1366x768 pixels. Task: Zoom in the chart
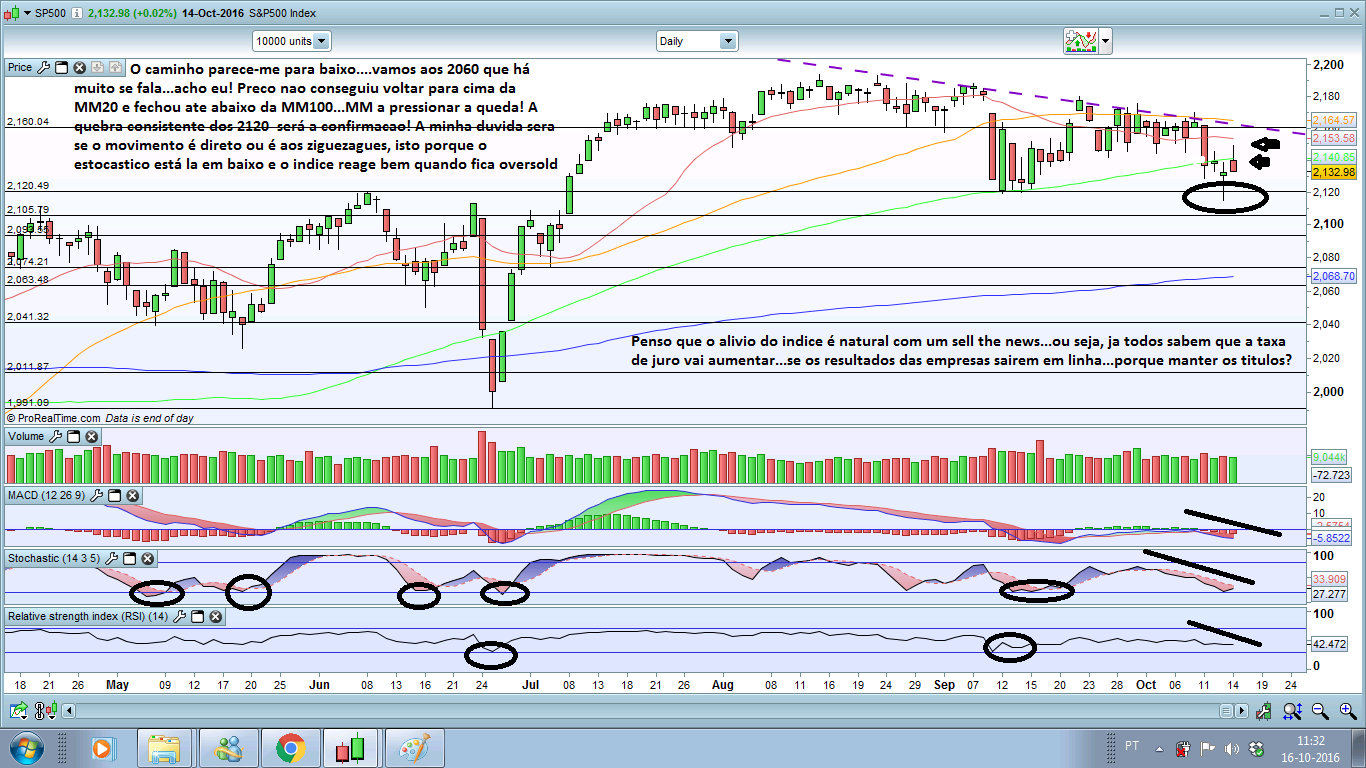coord(1347,711)
